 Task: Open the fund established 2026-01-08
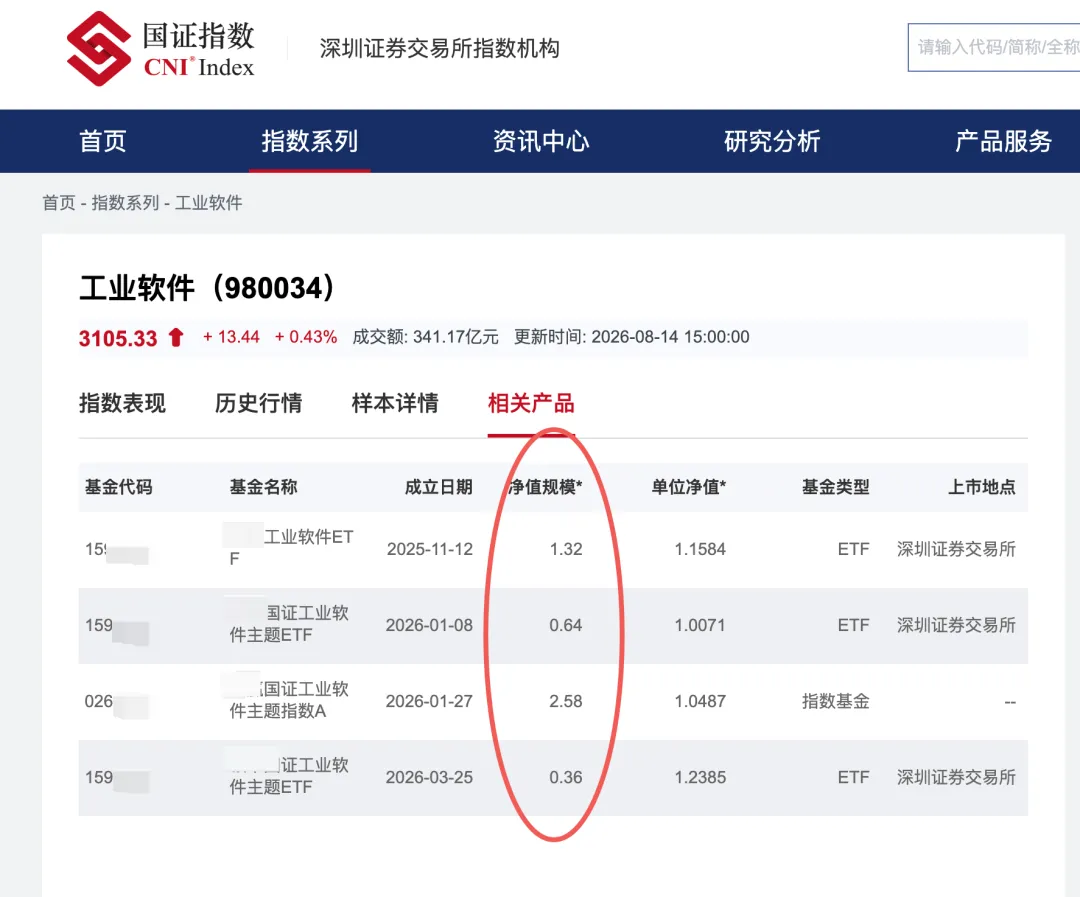point(289,624)
